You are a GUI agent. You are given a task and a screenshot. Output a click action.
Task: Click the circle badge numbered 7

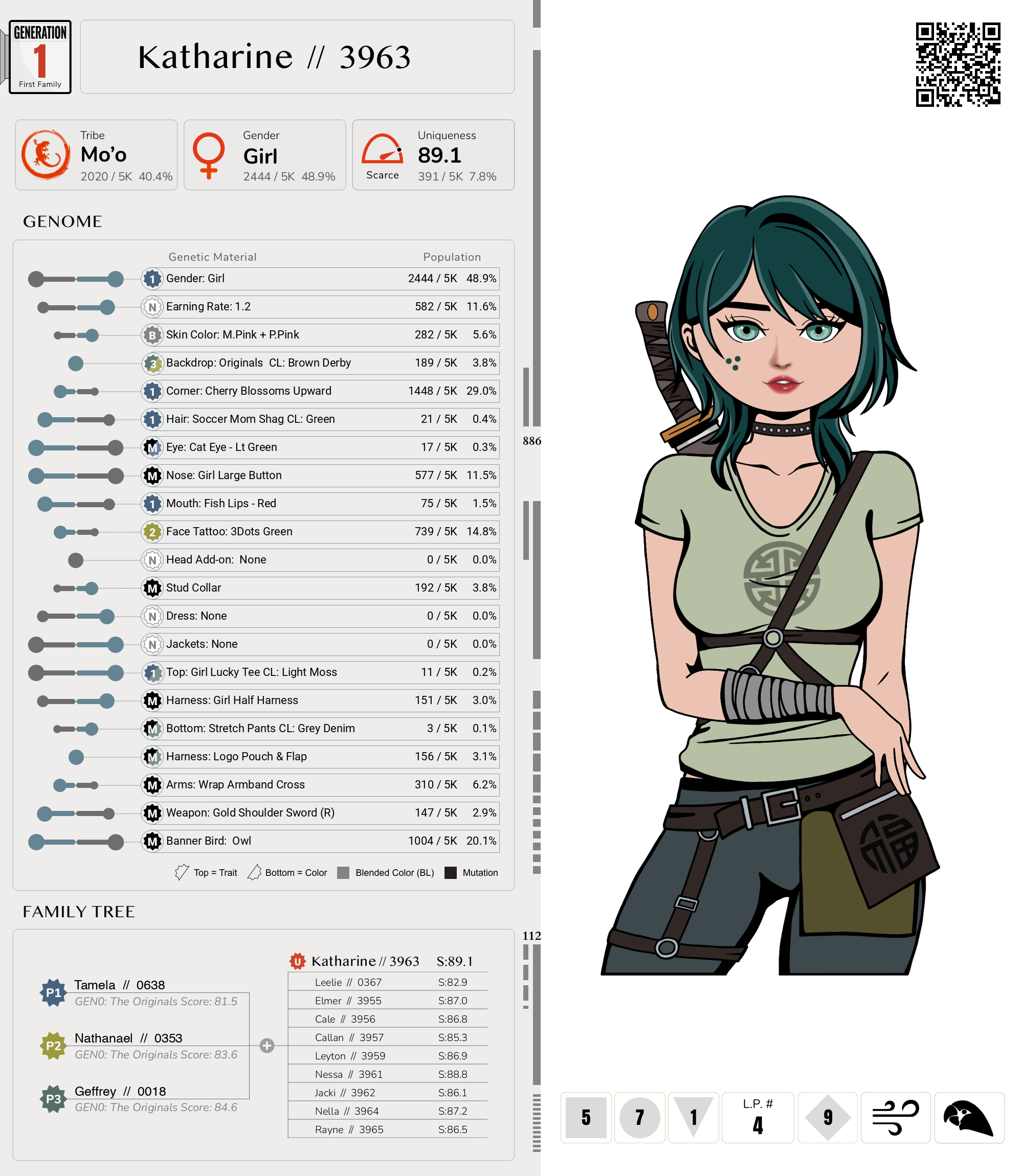639,1117
